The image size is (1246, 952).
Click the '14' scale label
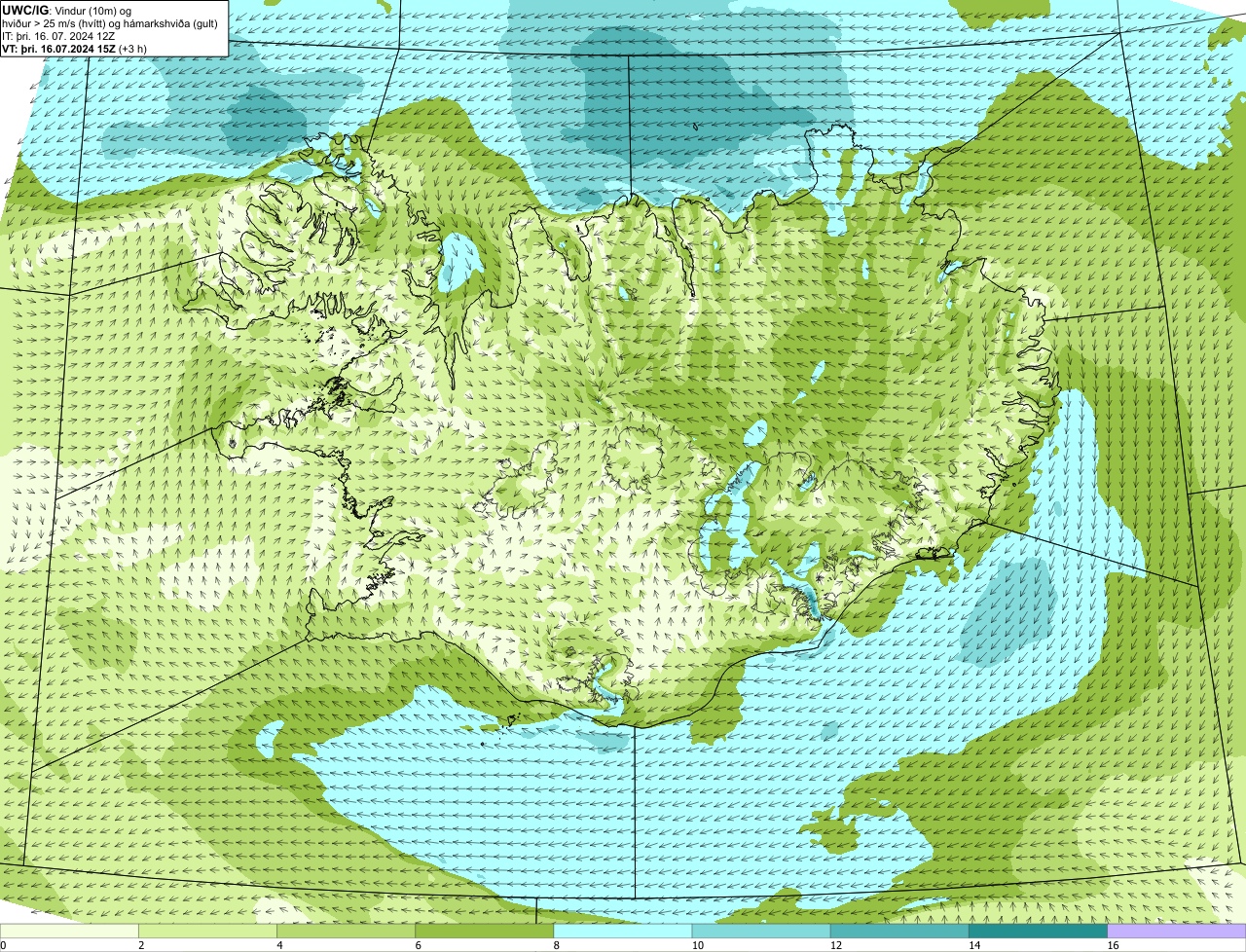973,945
